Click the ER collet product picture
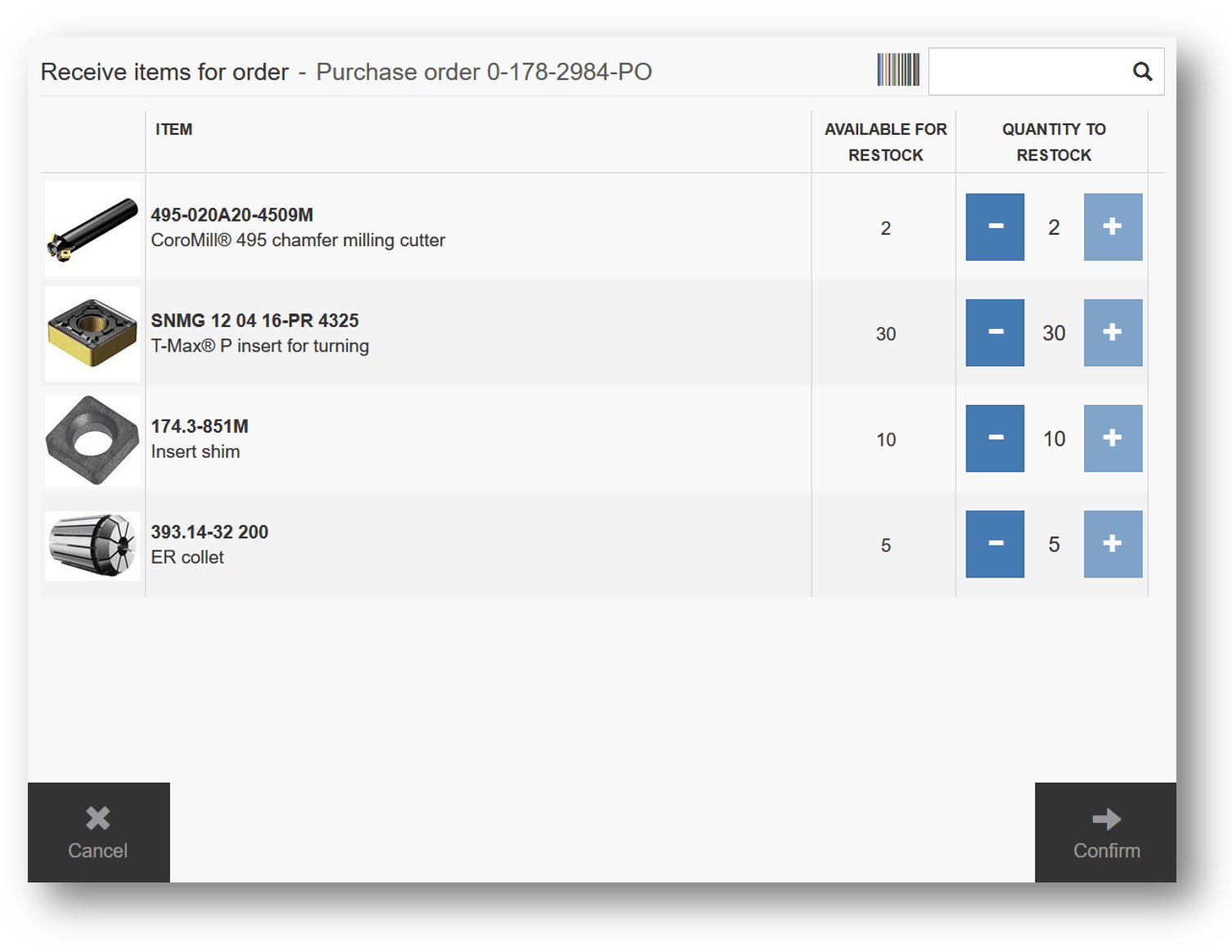The width and height of the screenshot is (1232, 952). pos(92,545)
